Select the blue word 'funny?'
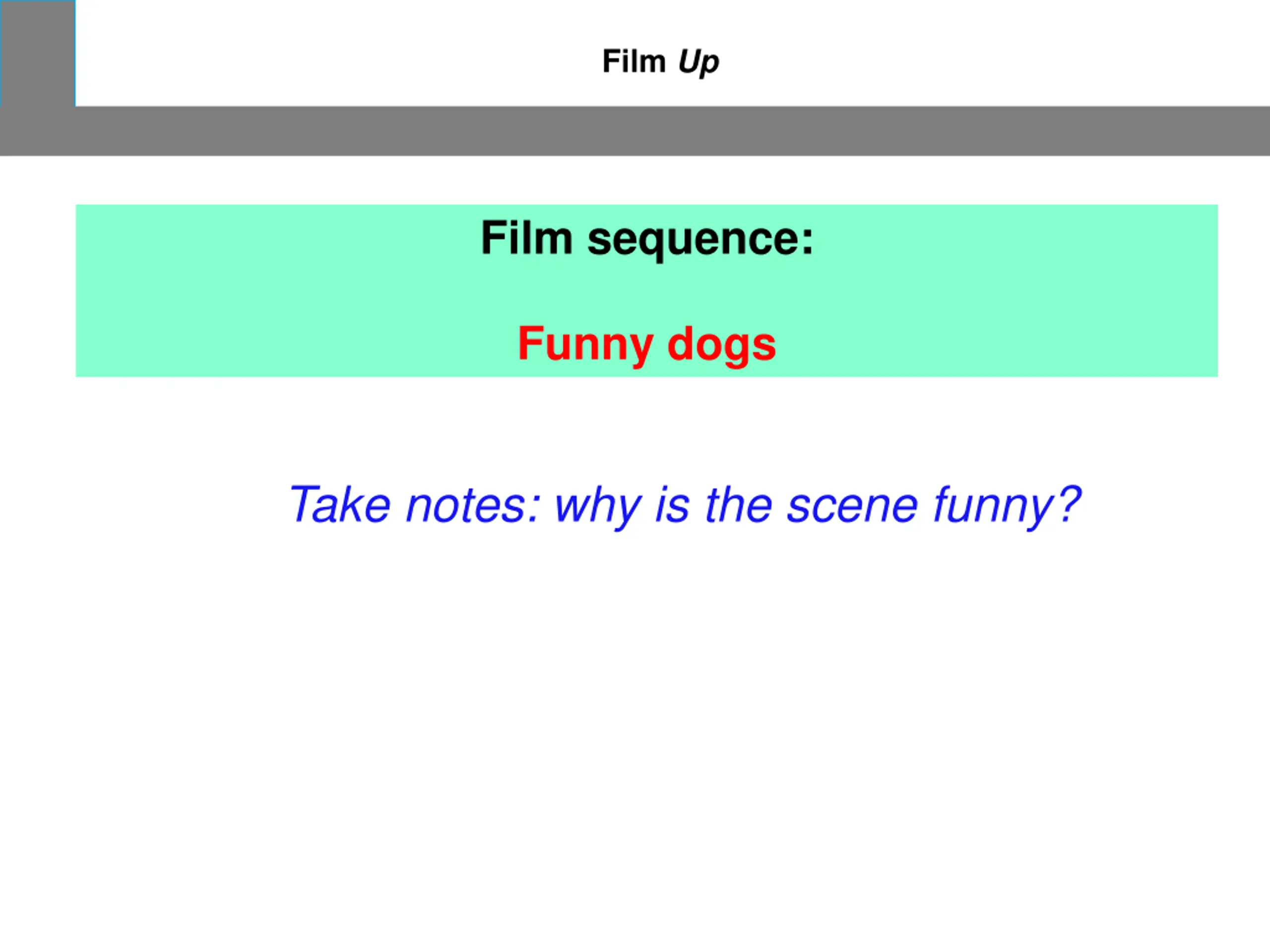 pyautogui.click(x=1008, y=506)
